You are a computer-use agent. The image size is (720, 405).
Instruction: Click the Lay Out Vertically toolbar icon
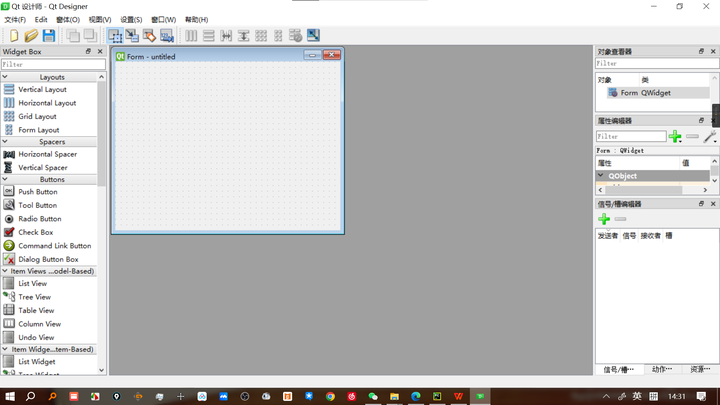[208, 35]
